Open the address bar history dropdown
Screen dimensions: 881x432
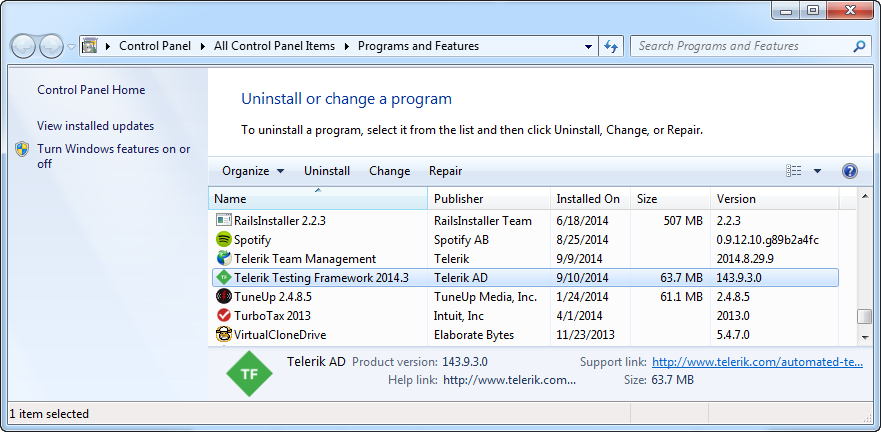click(589, 46)
